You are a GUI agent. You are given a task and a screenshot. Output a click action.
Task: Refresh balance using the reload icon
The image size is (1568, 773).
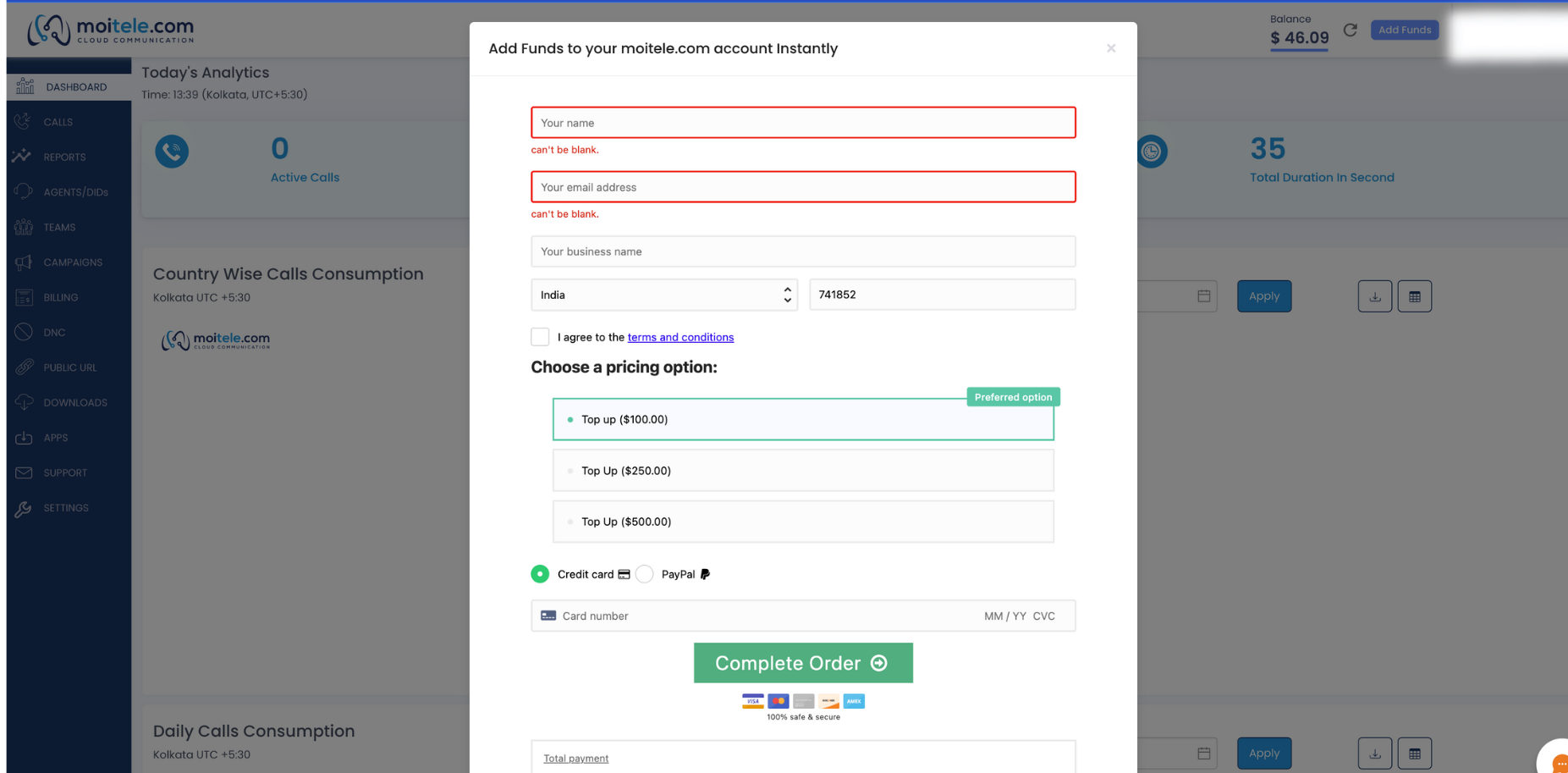1351,30
